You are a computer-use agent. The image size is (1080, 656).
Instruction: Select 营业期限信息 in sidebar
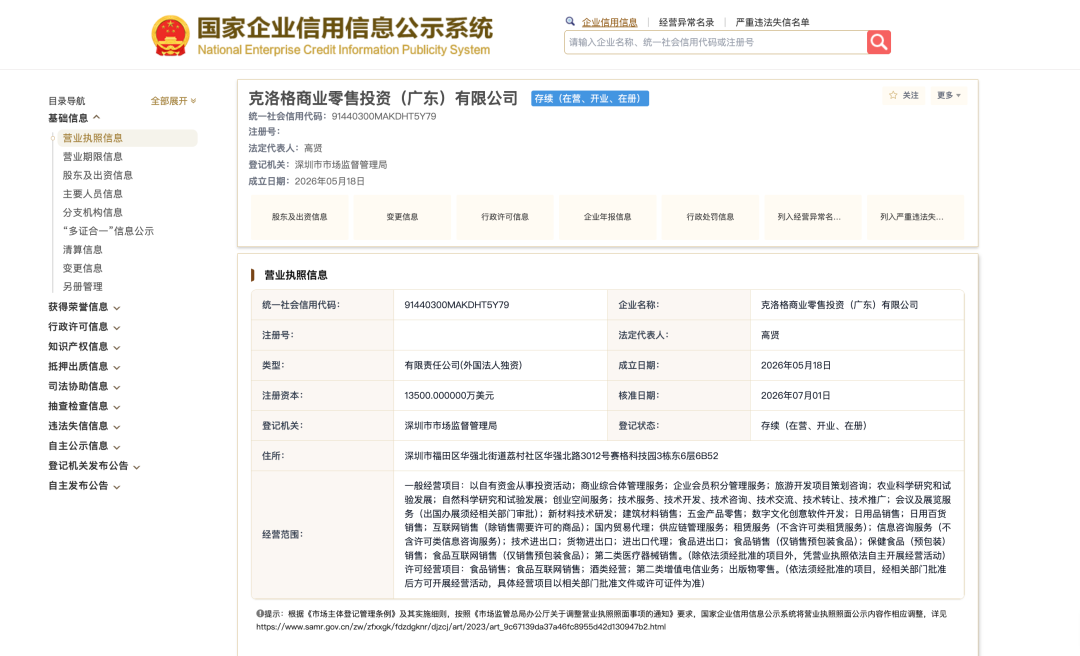pyautogui.click(x=92, y=156)
